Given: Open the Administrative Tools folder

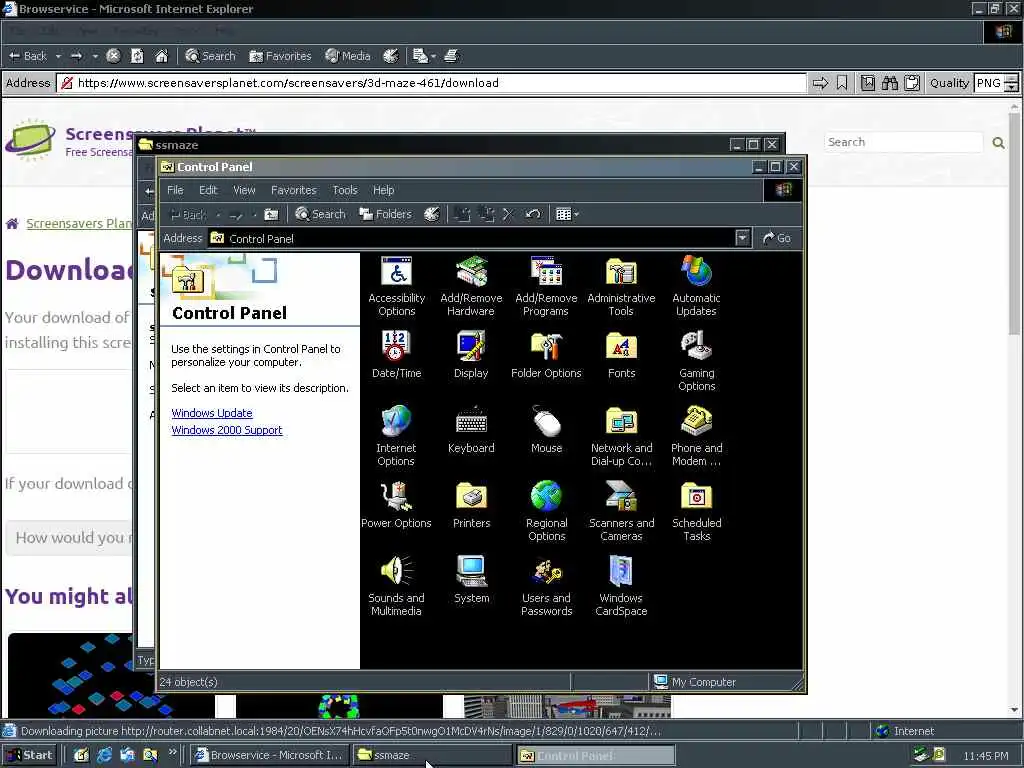Looking at the screenshot, I should [x=621, y=286].
